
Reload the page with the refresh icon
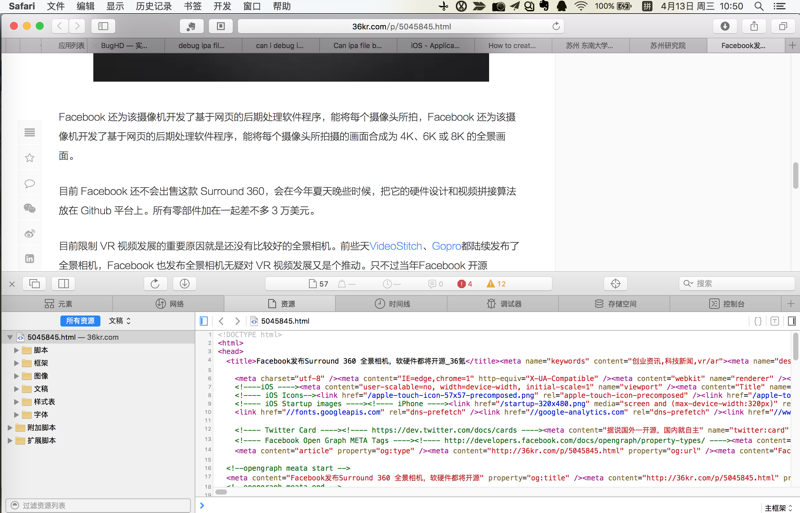coord(556,26)
